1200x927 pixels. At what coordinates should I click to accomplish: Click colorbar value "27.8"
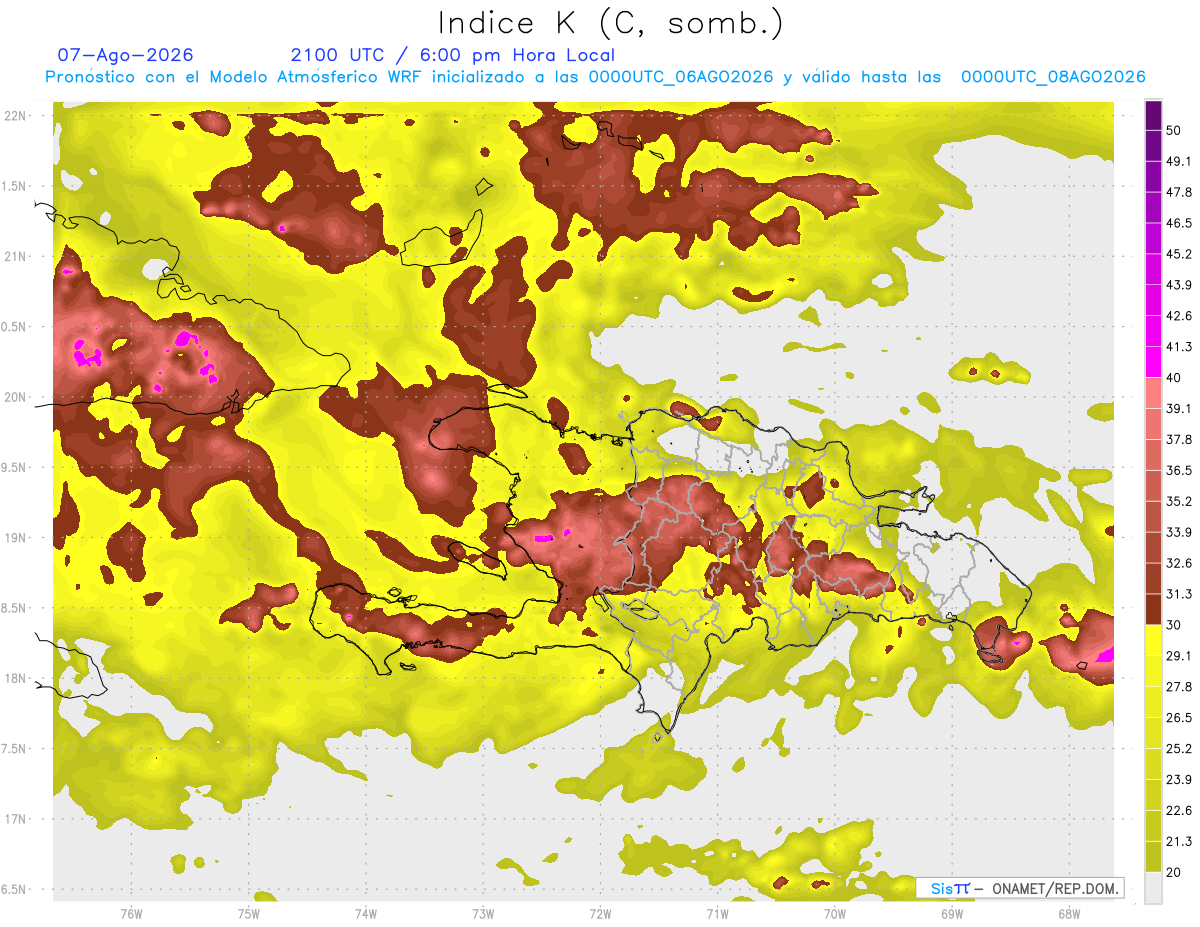coord(1179,686)
